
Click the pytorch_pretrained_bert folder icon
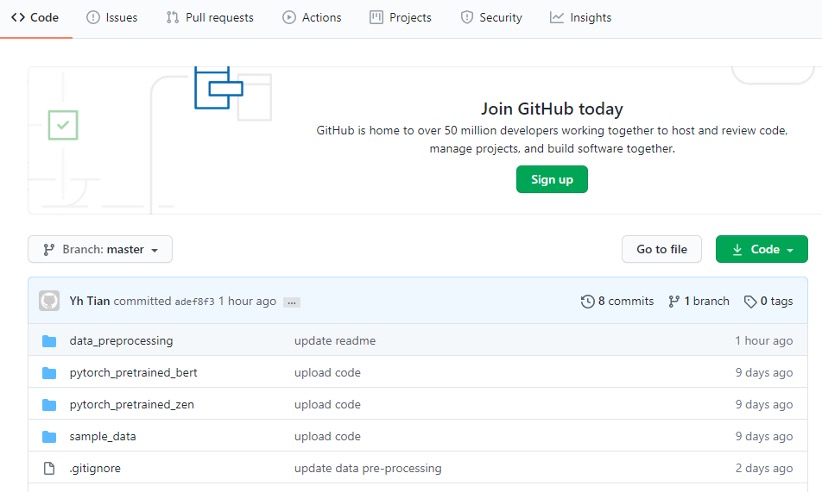click(49, 373)
